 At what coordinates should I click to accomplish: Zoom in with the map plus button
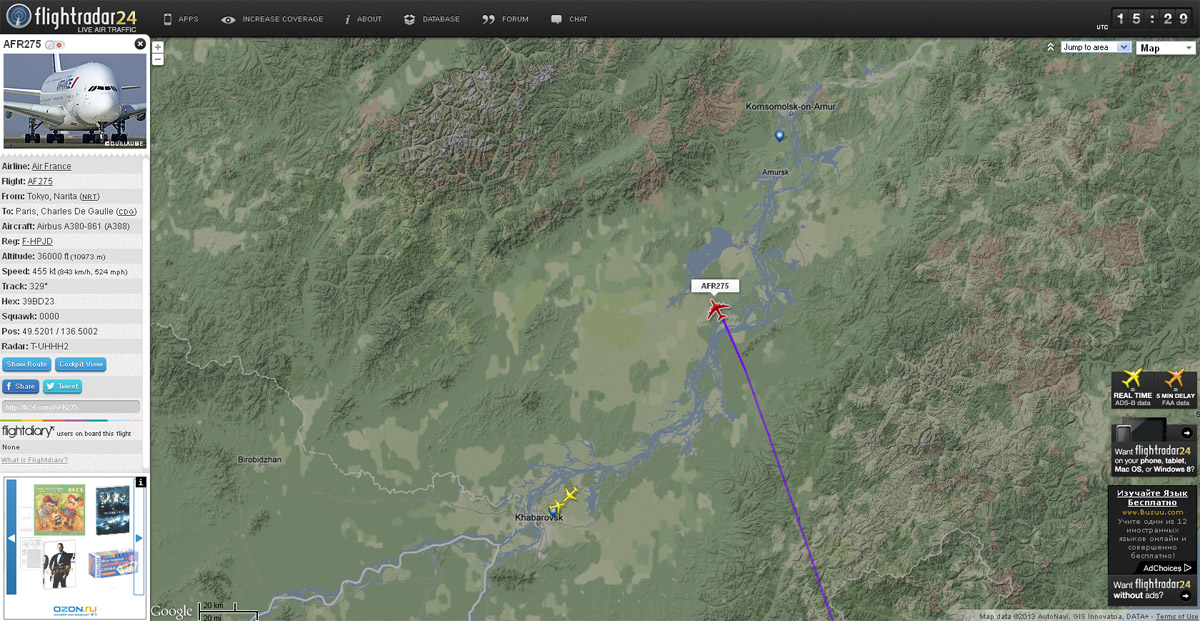point(158,47)
